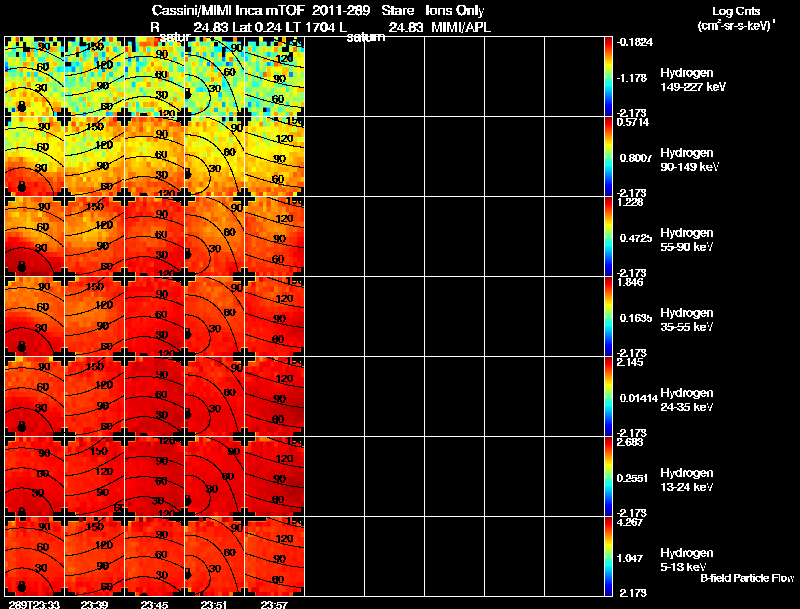
Task: Pick the 55-90 keV panel at 23:51
Action: pyautogui.click(x=215, y=236)
